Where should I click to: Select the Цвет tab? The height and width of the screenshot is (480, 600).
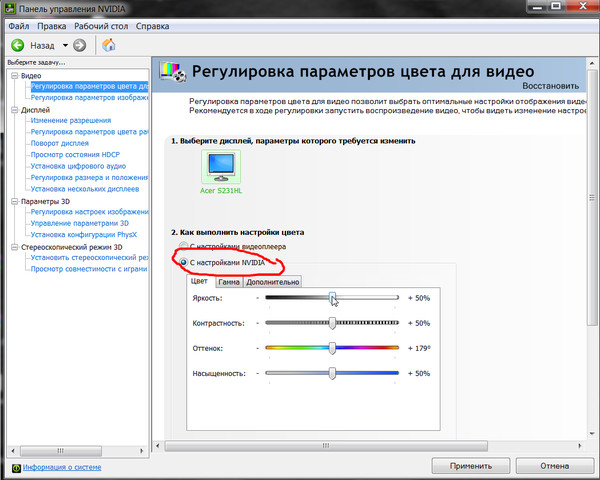199,281
